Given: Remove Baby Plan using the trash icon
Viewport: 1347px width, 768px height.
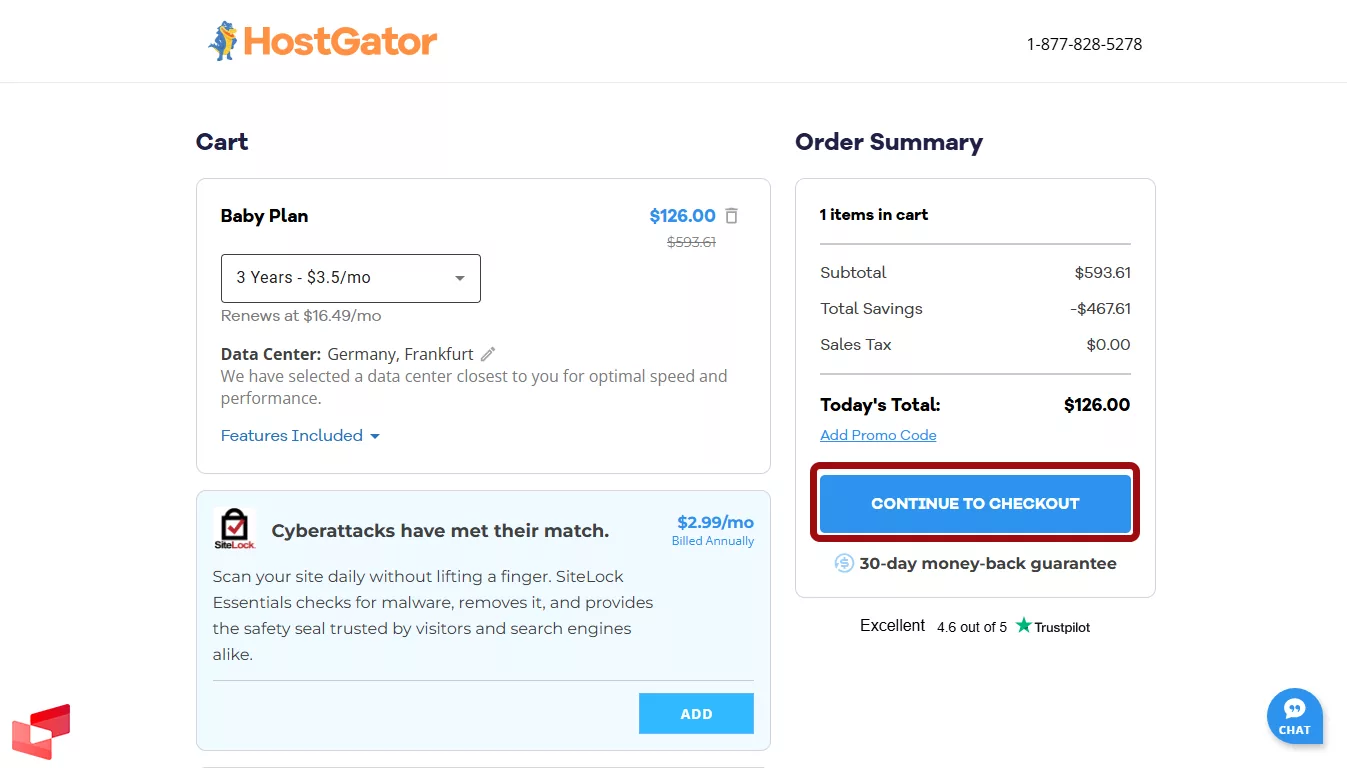Looking at the screenshot, I should [x=731, y=215].
